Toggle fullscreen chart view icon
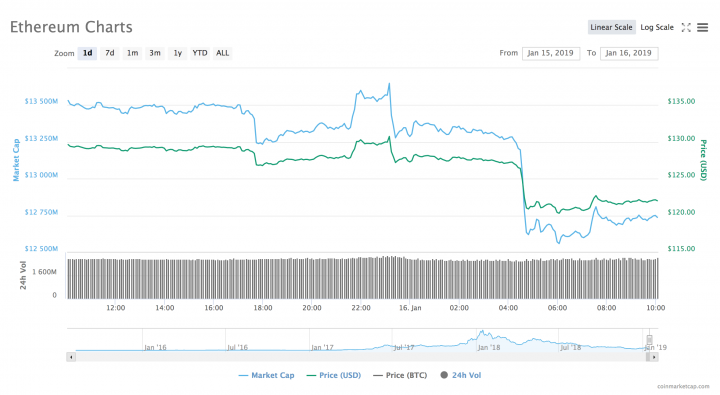Viewport: 720px width, 395px height. pyautogui.click(x=686, y=28)
